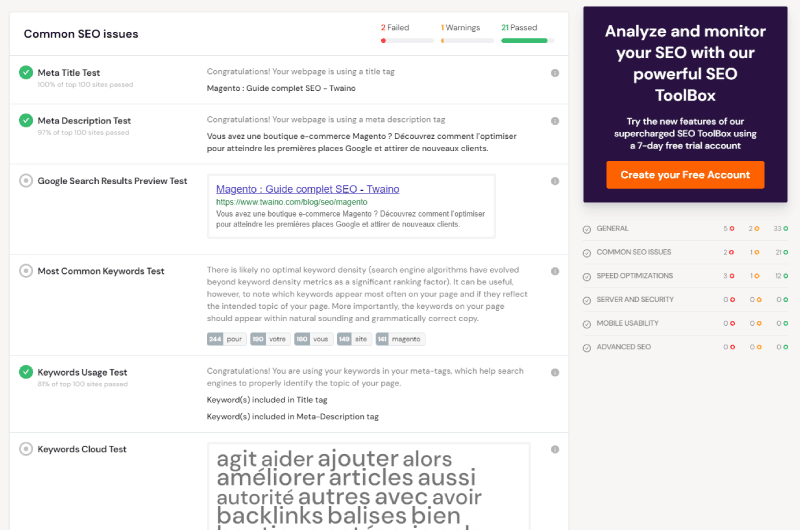Open info icon for Keywords Cloud Test

pyautogui.click(x=555, y=449)
